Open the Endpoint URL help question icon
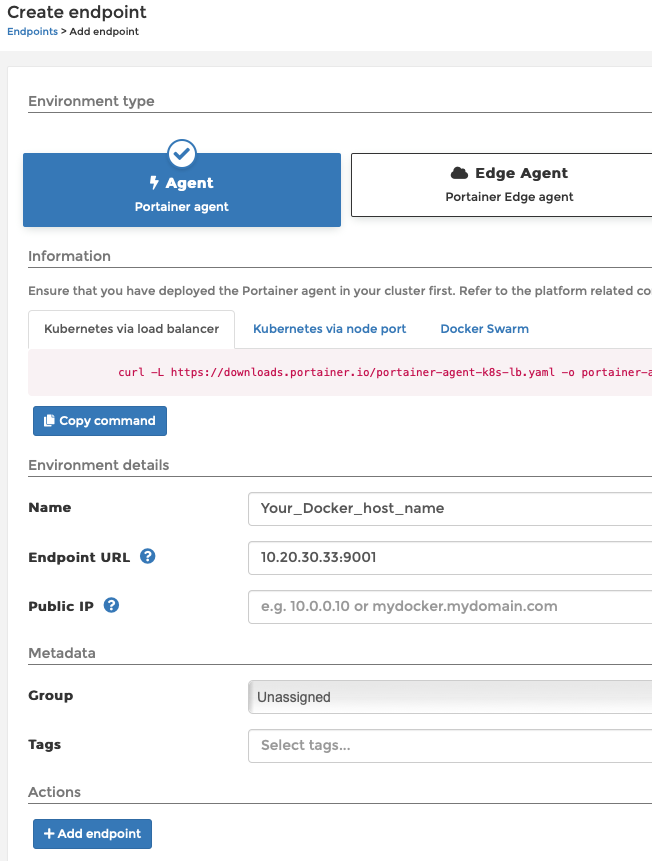 (147, 556)
